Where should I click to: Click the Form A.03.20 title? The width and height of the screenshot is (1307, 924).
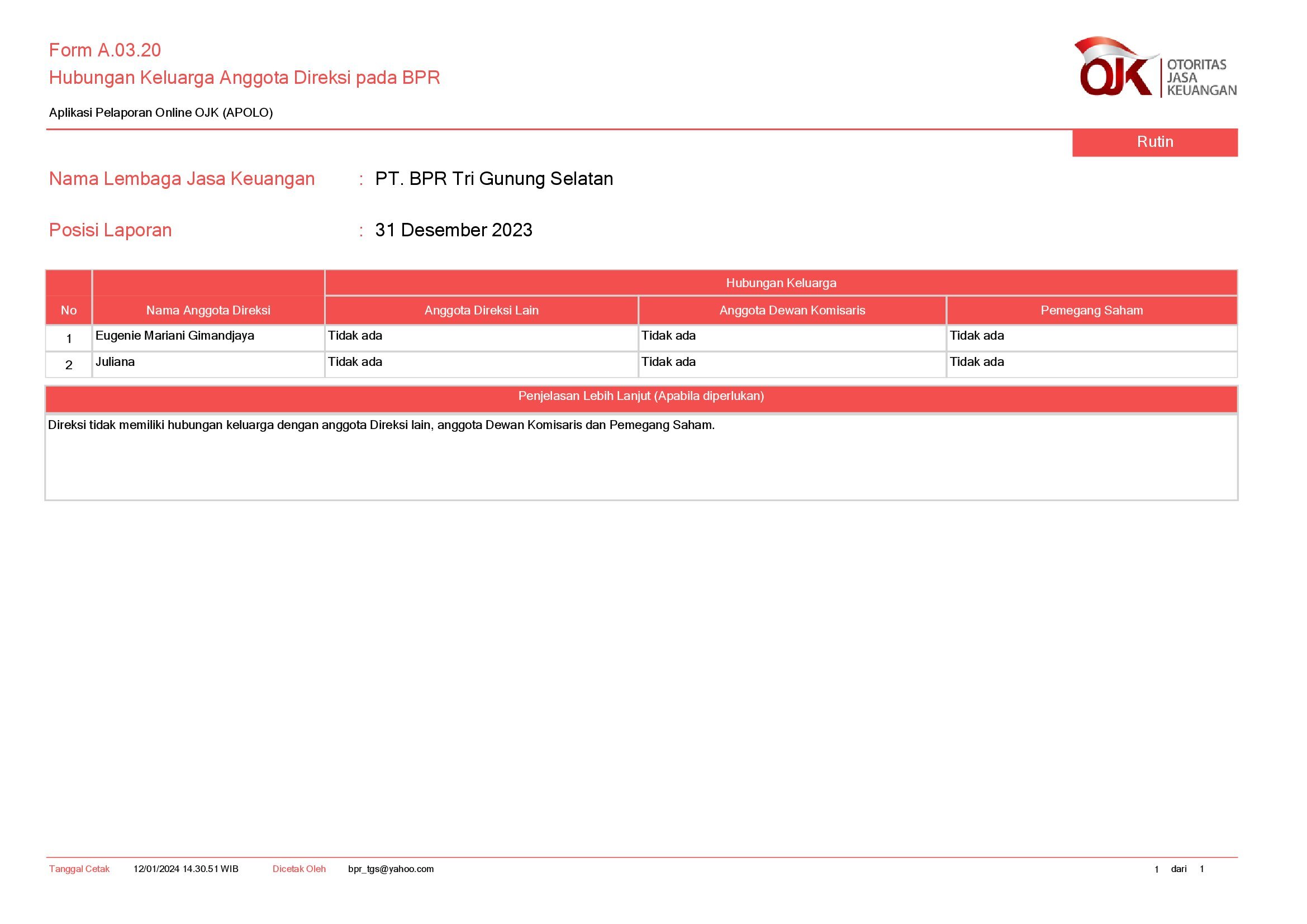click(x=104, y=50)
